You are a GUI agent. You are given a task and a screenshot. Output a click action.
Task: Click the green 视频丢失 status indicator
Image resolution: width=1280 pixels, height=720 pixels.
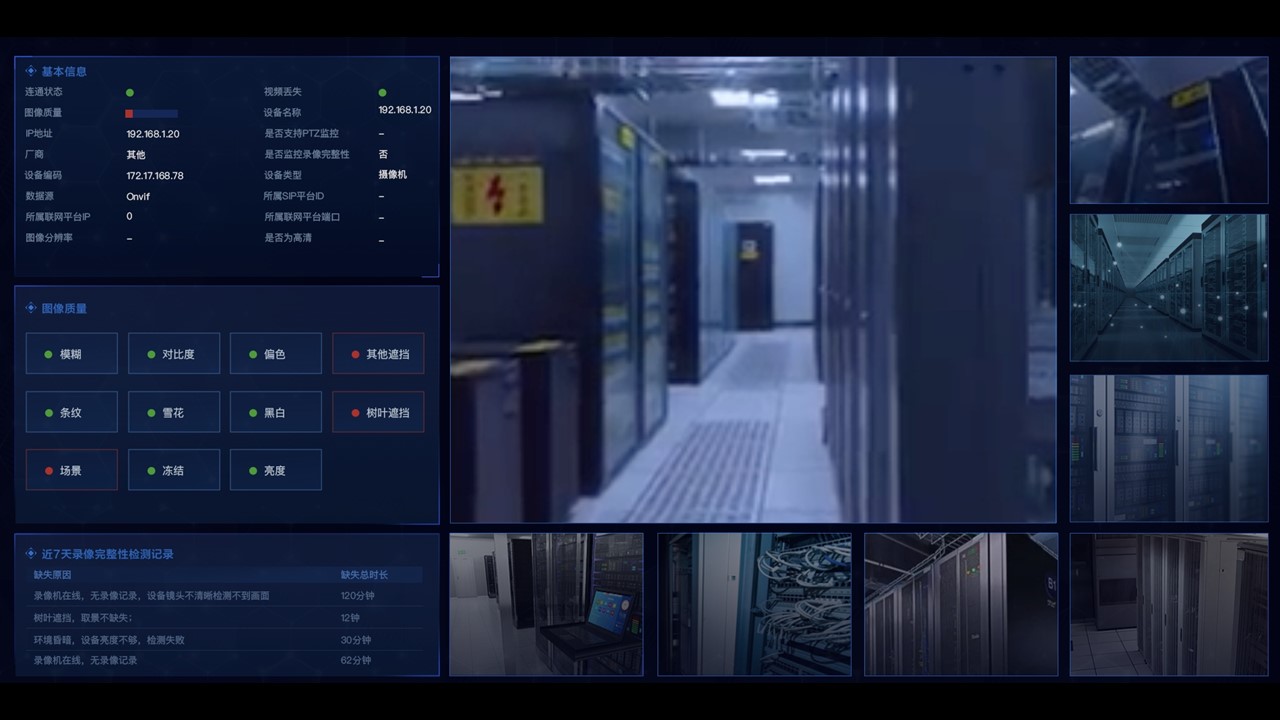[382, 92]
